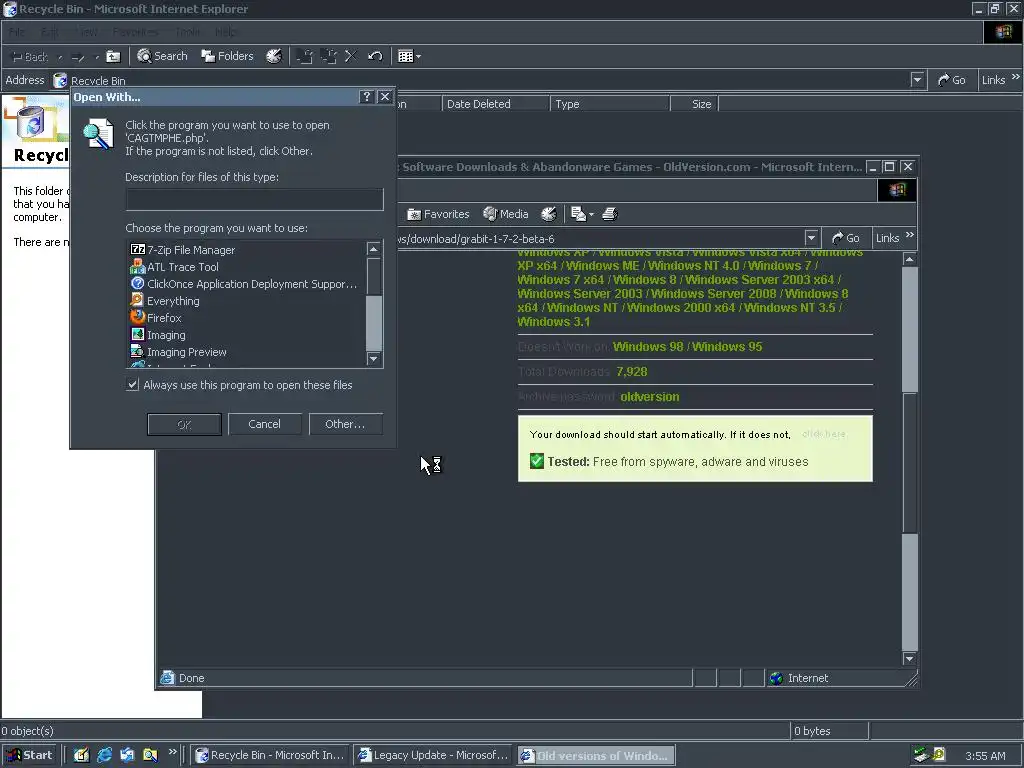Click the help question mark in Open With dialog
Image resolution: width=1024 pixels, height=768 pixels.
(x=366, y=97)
